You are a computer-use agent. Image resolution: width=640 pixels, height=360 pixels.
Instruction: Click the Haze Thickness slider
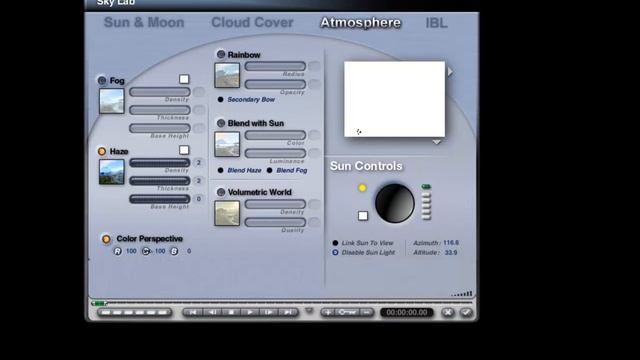[160, 180]
